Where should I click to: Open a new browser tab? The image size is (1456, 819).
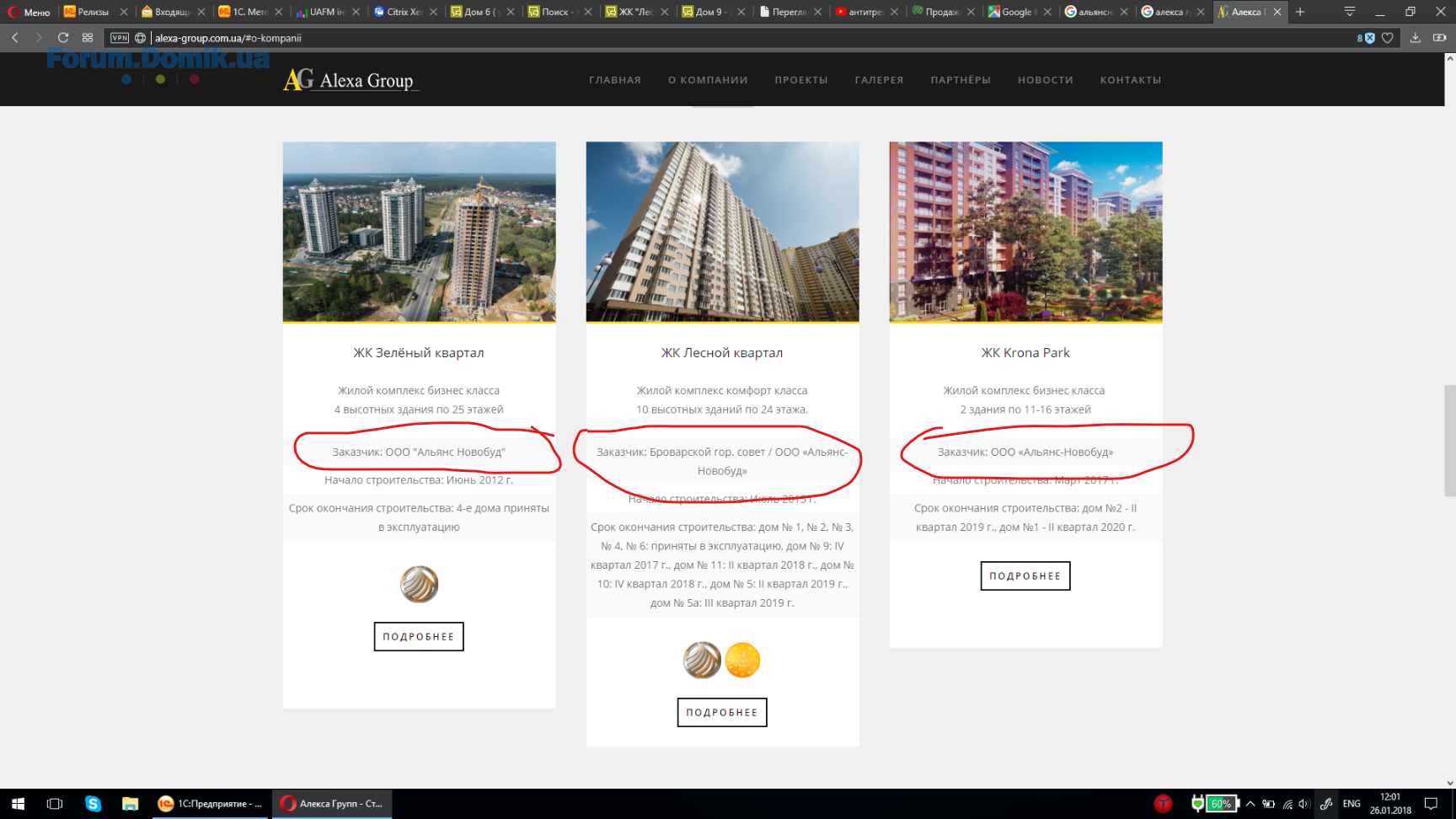1300,12
